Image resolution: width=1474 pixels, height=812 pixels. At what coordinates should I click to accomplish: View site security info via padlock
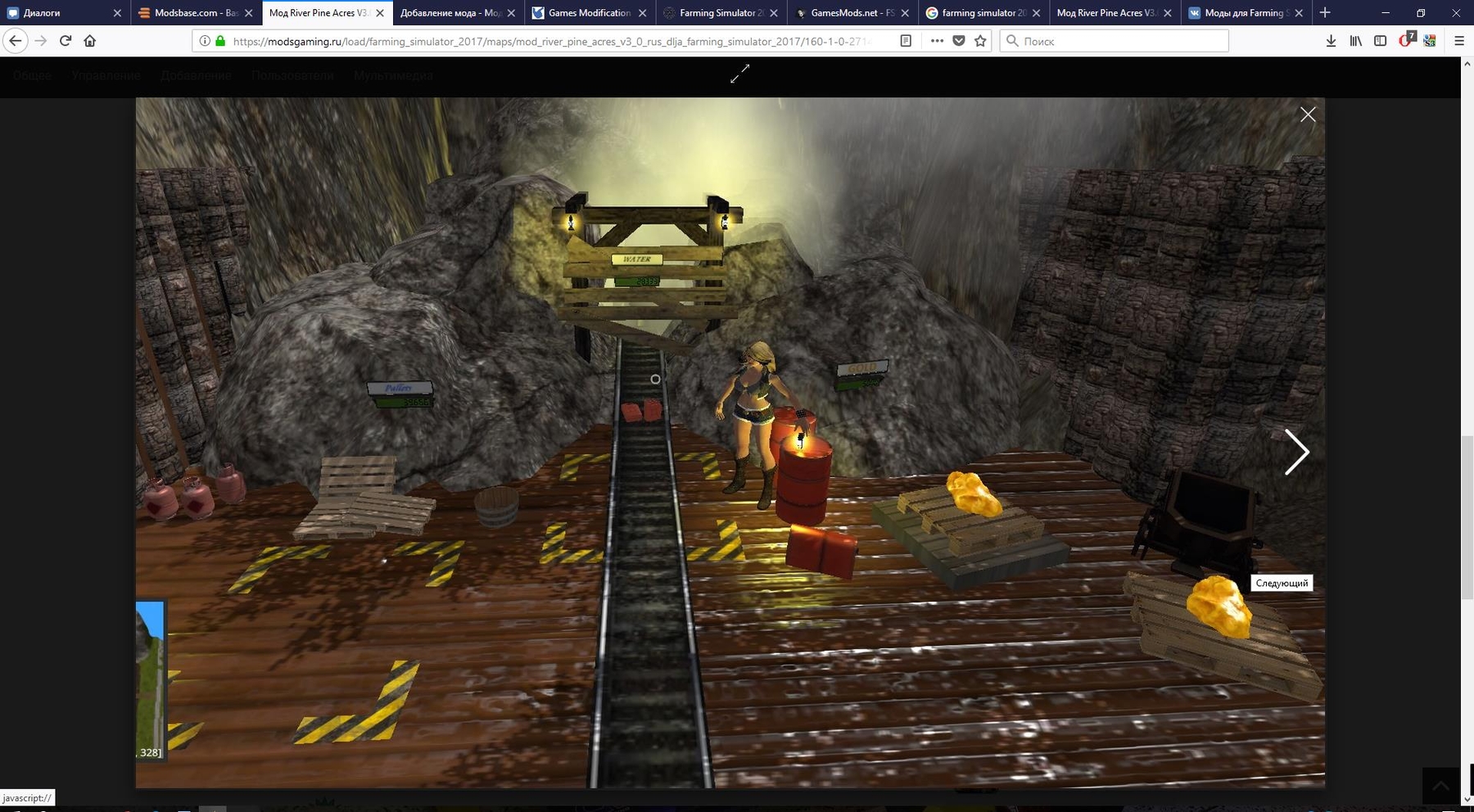click(220, 41)
